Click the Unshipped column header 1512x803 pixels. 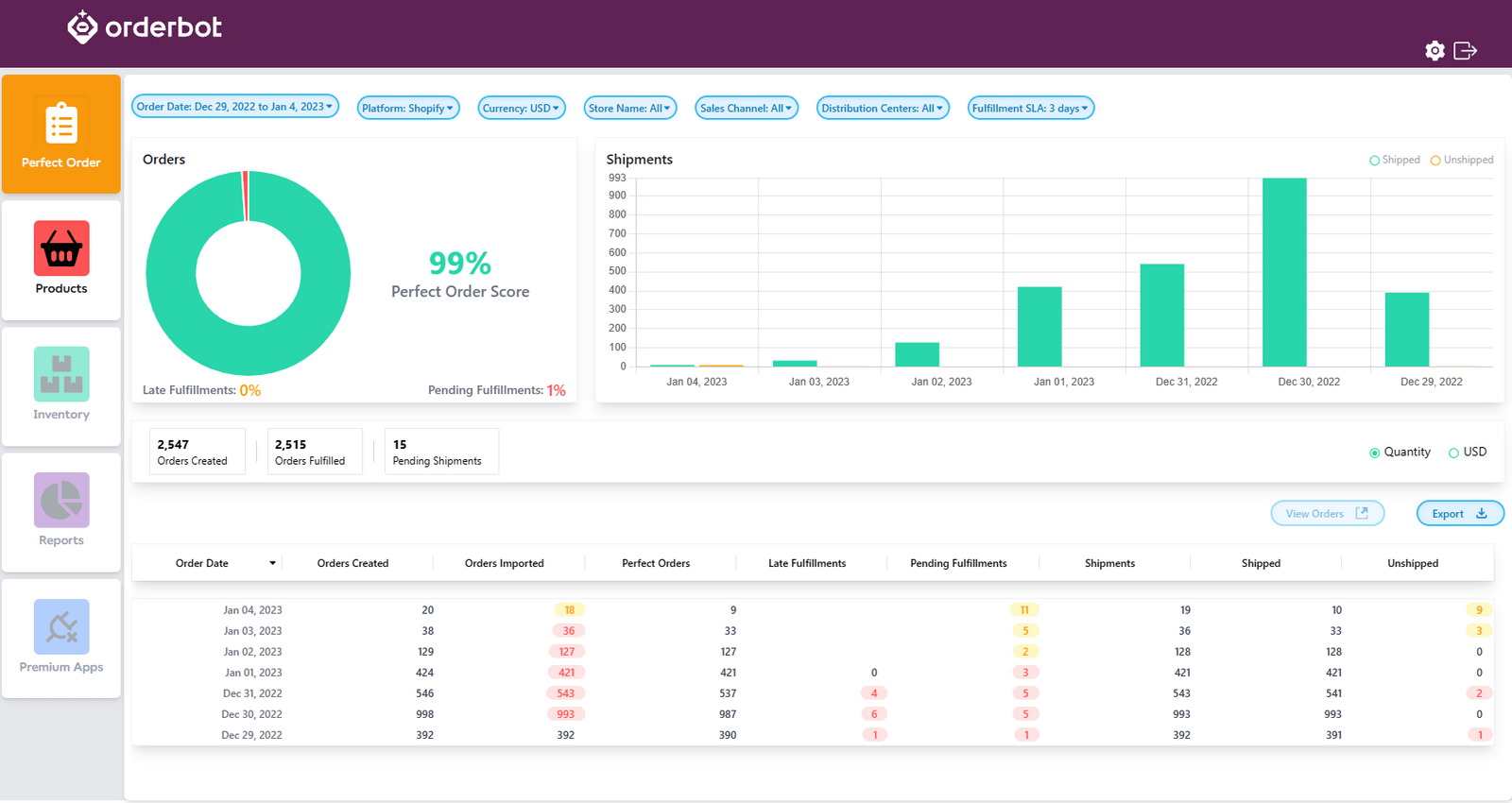[x=1413, y=563]
